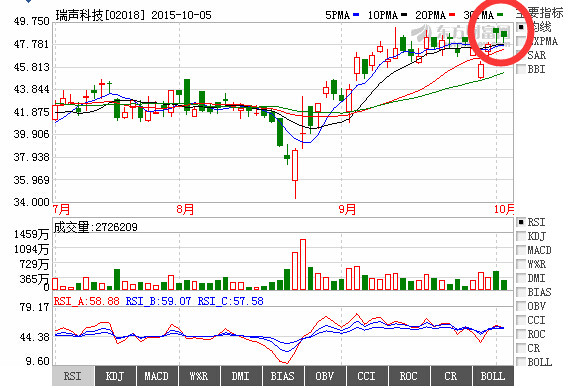The width and height of the screenshot is (572, 388).
Task: Toggle the RSI checkbox in side list
Action: (521, 222)
